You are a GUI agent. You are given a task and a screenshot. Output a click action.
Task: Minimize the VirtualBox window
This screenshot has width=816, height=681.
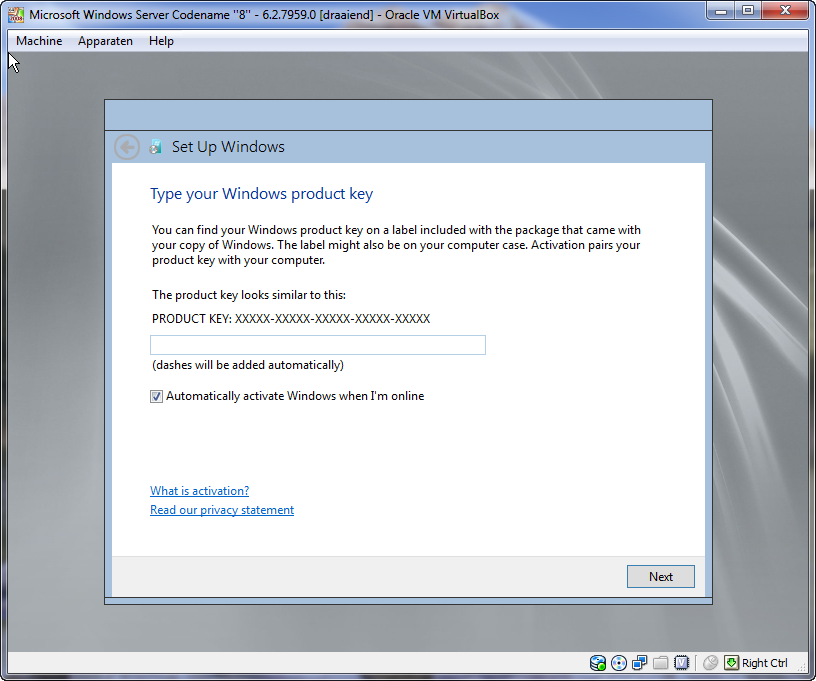(x=721, y=10)
